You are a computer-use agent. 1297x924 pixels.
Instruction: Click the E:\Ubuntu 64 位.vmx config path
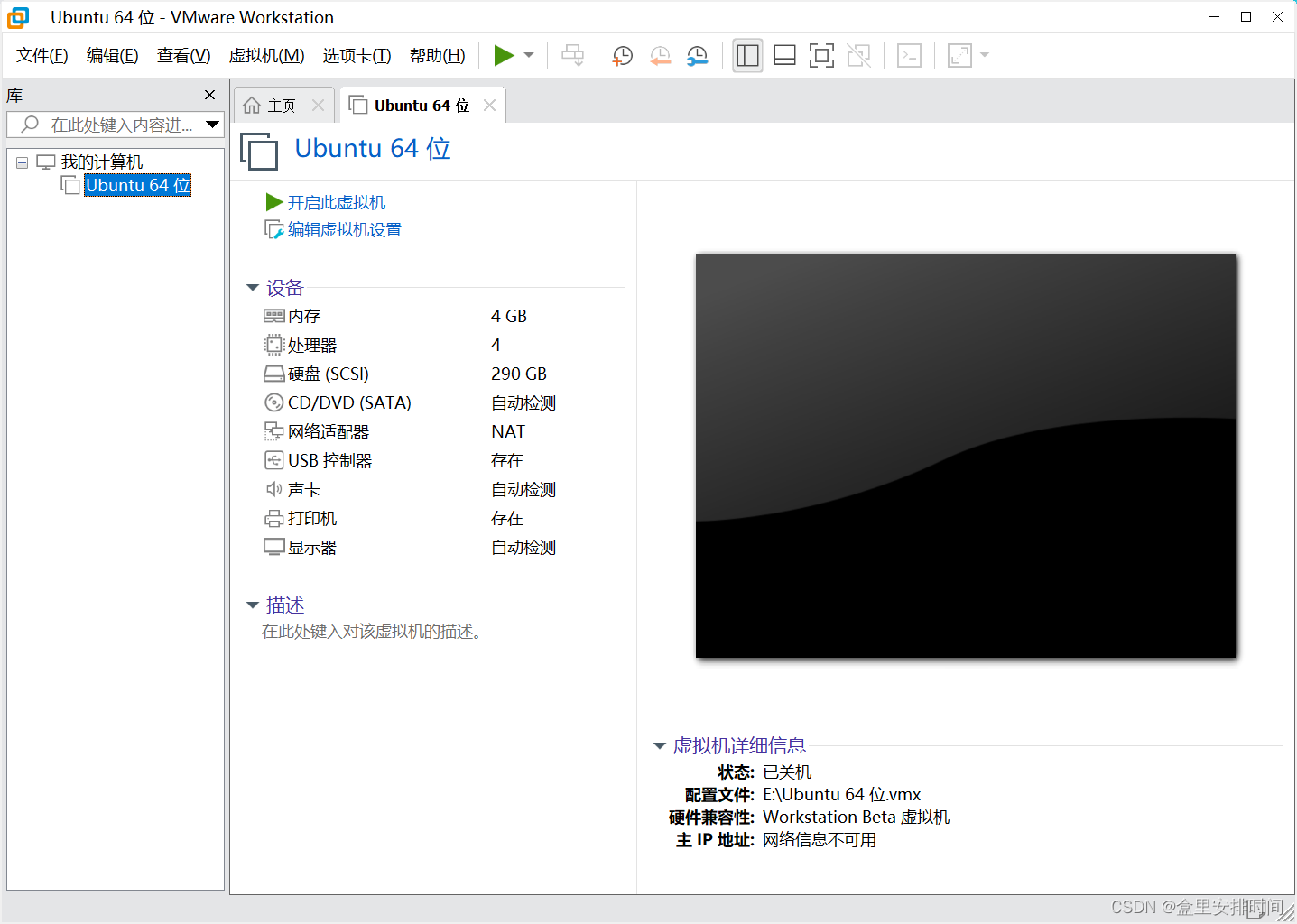(x=842, y=795)
